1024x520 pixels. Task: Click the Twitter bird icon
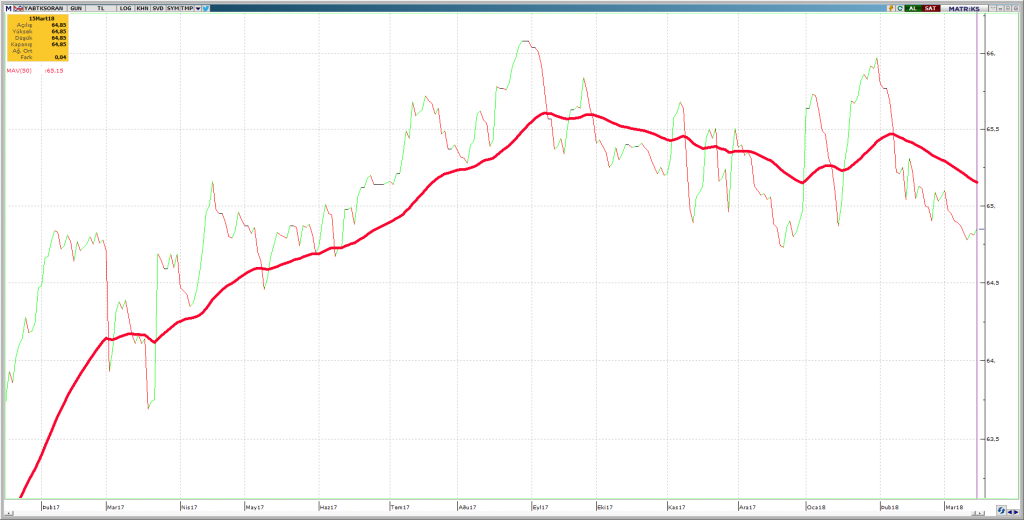click(206, 8)
